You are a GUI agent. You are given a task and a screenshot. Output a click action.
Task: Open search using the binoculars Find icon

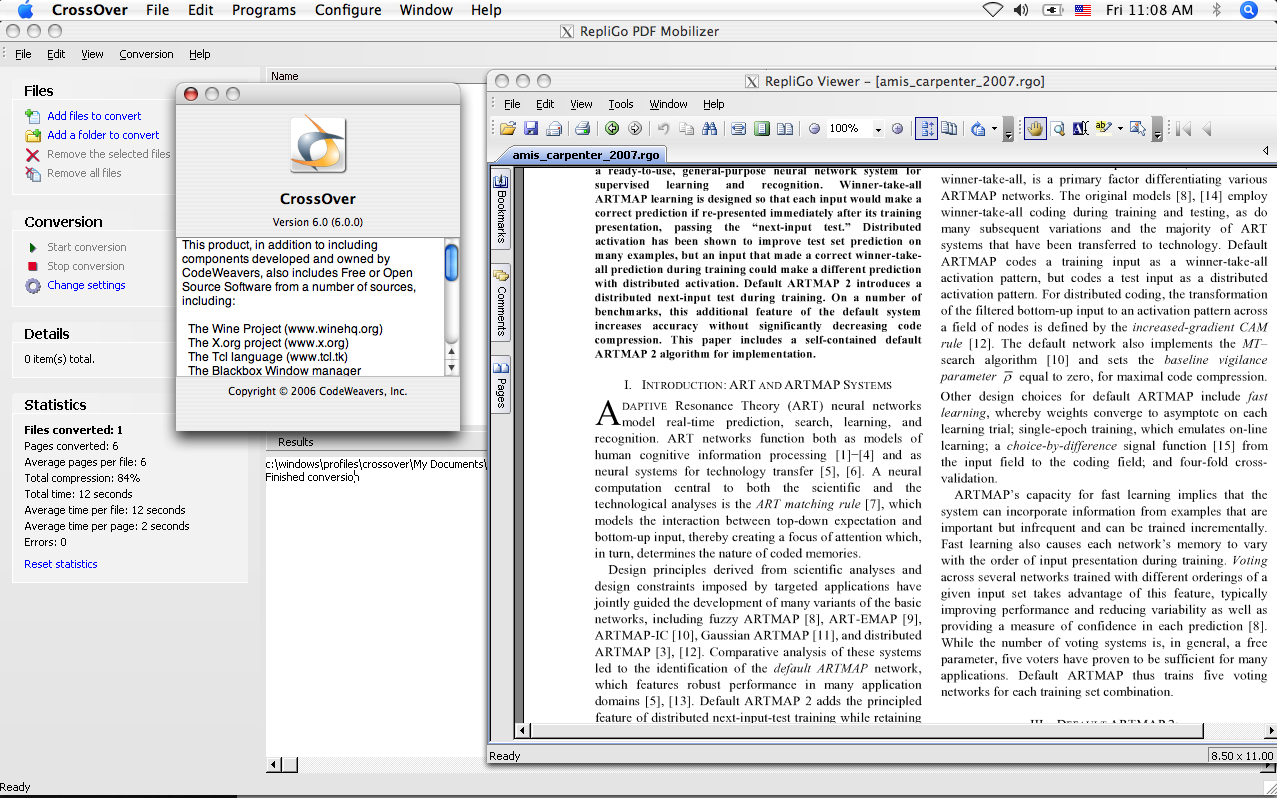click(712, 128)
